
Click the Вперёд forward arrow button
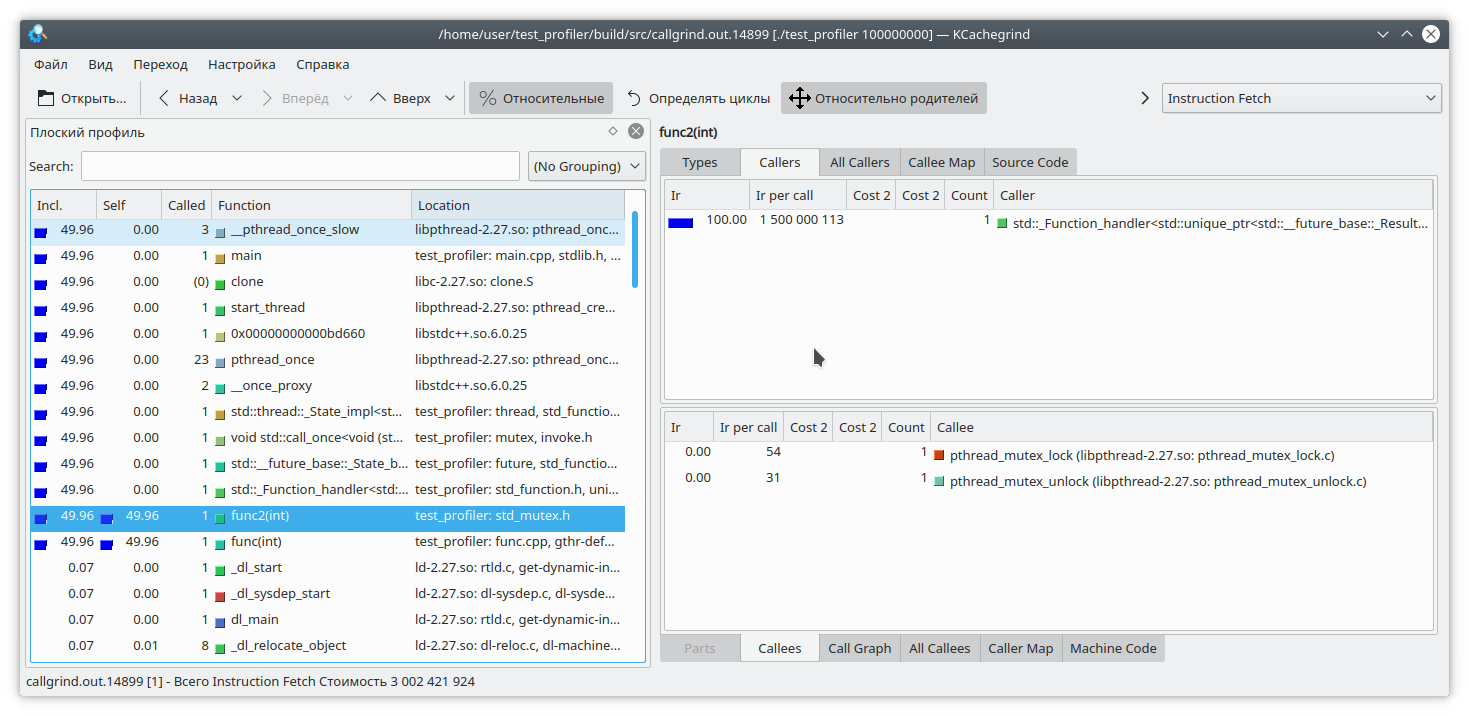click(294, 98)
